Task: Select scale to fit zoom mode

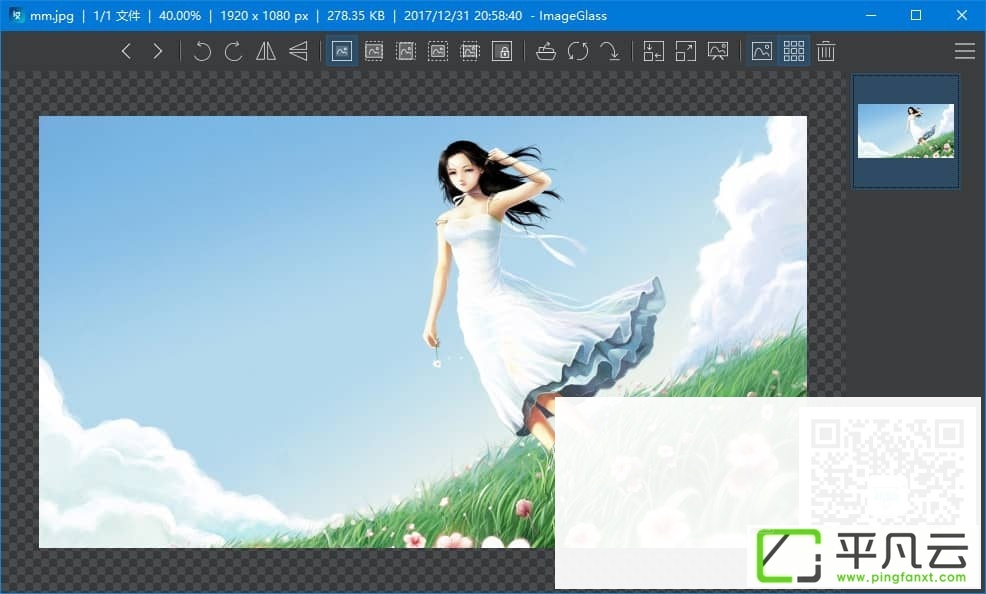Action: coord(438,51)
